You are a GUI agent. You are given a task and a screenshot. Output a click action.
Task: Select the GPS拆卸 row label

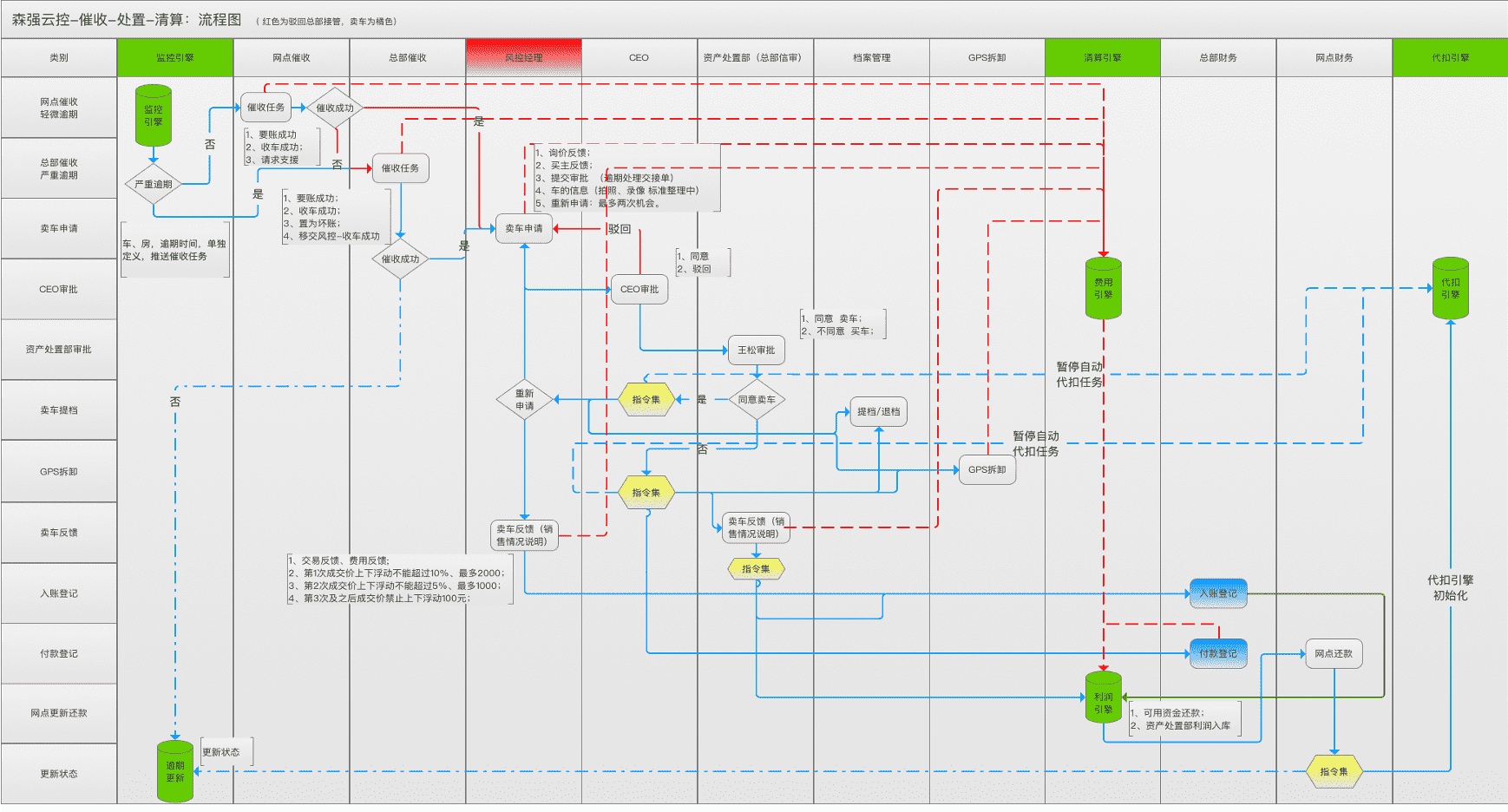click(x=59, y=471)
